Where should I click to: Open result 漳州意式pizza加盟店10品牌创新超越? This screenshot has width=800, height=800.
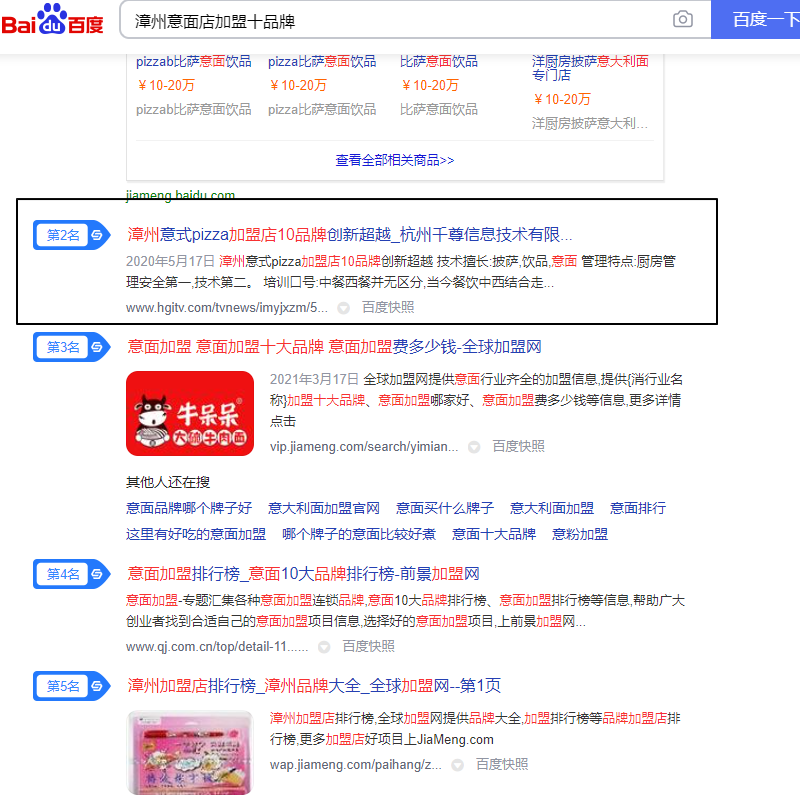[349, 235]
